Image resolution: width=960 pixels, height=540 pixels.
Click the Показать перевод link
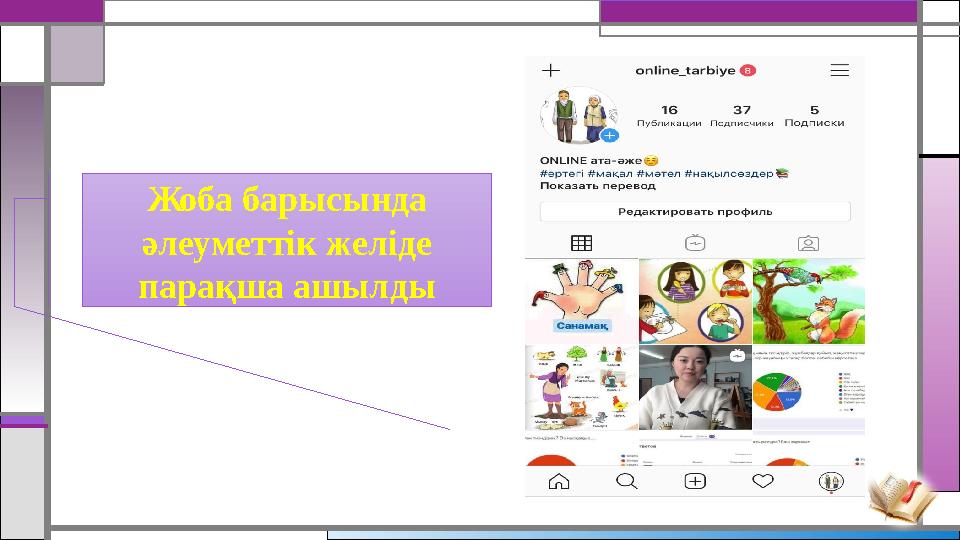point(598,186)
